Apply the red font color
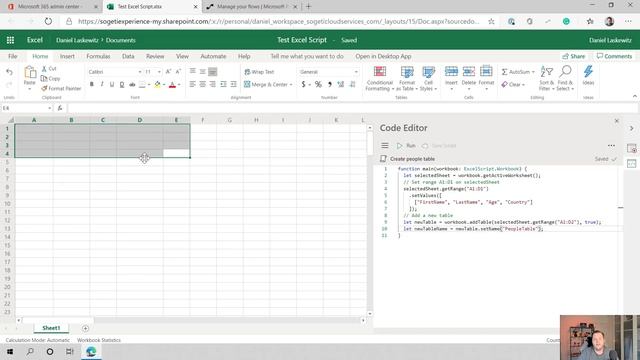The image size is (640, 360). coord(172,84)
